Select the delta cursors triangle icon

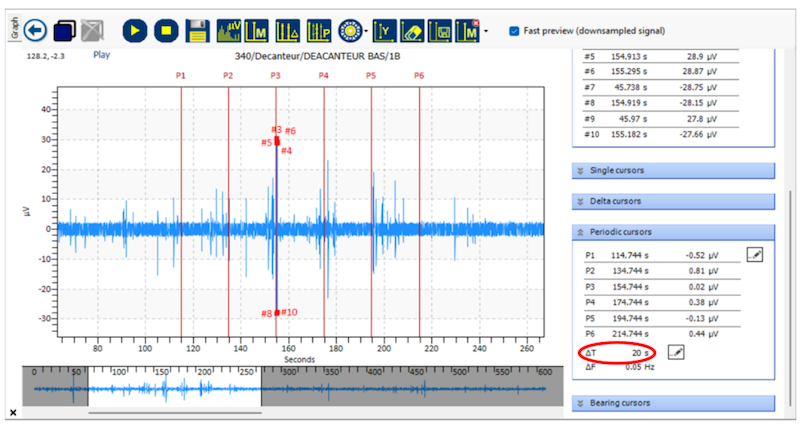(288, 30)
